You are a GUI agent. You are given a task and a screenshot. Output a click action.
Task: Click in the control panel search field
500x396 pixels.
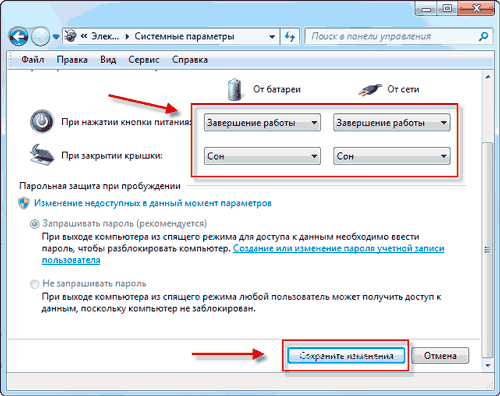click(393, 36)
